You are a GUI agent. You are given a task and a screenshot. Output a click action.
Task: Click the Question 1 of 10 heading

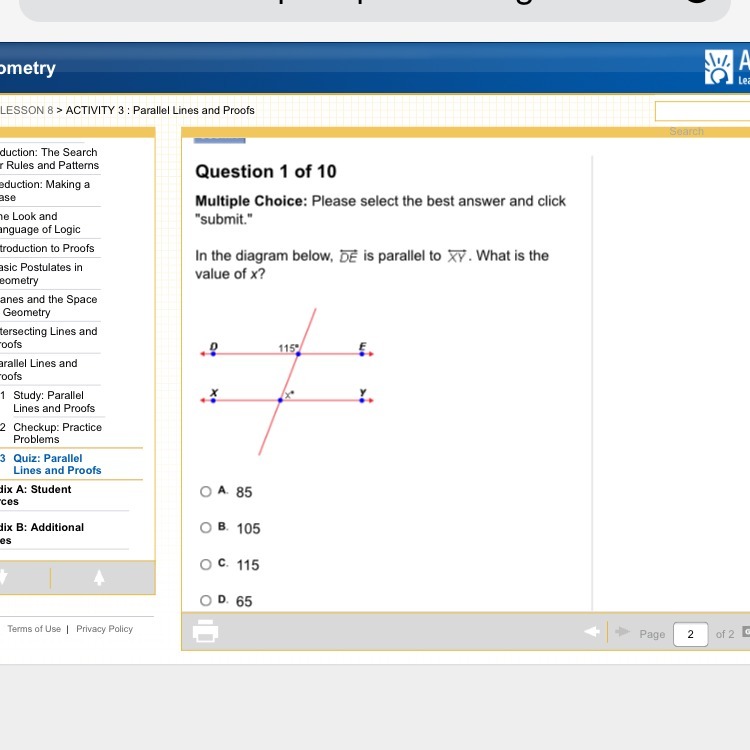coord(265,171)
